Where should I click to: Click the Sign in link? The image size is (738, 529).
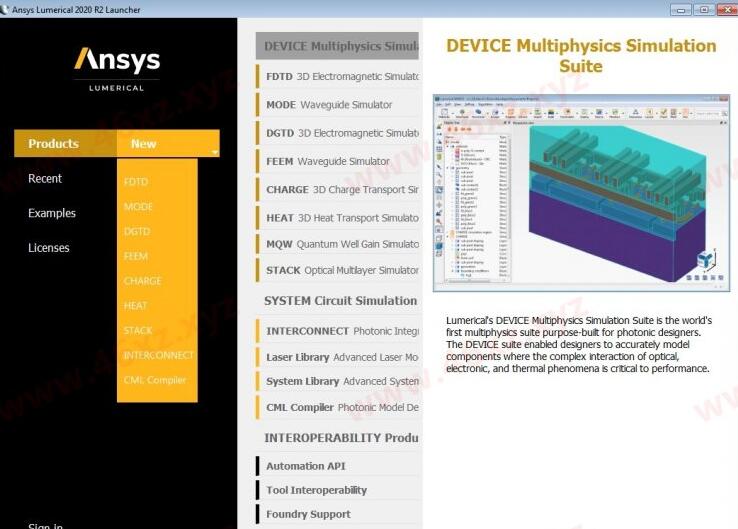tap(45, 525)
